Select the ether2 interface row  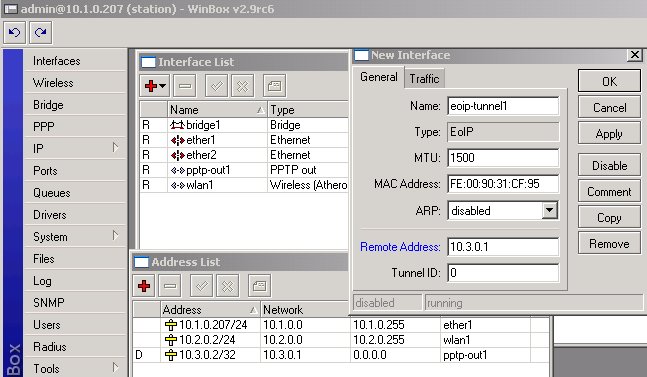pos(244,155)
